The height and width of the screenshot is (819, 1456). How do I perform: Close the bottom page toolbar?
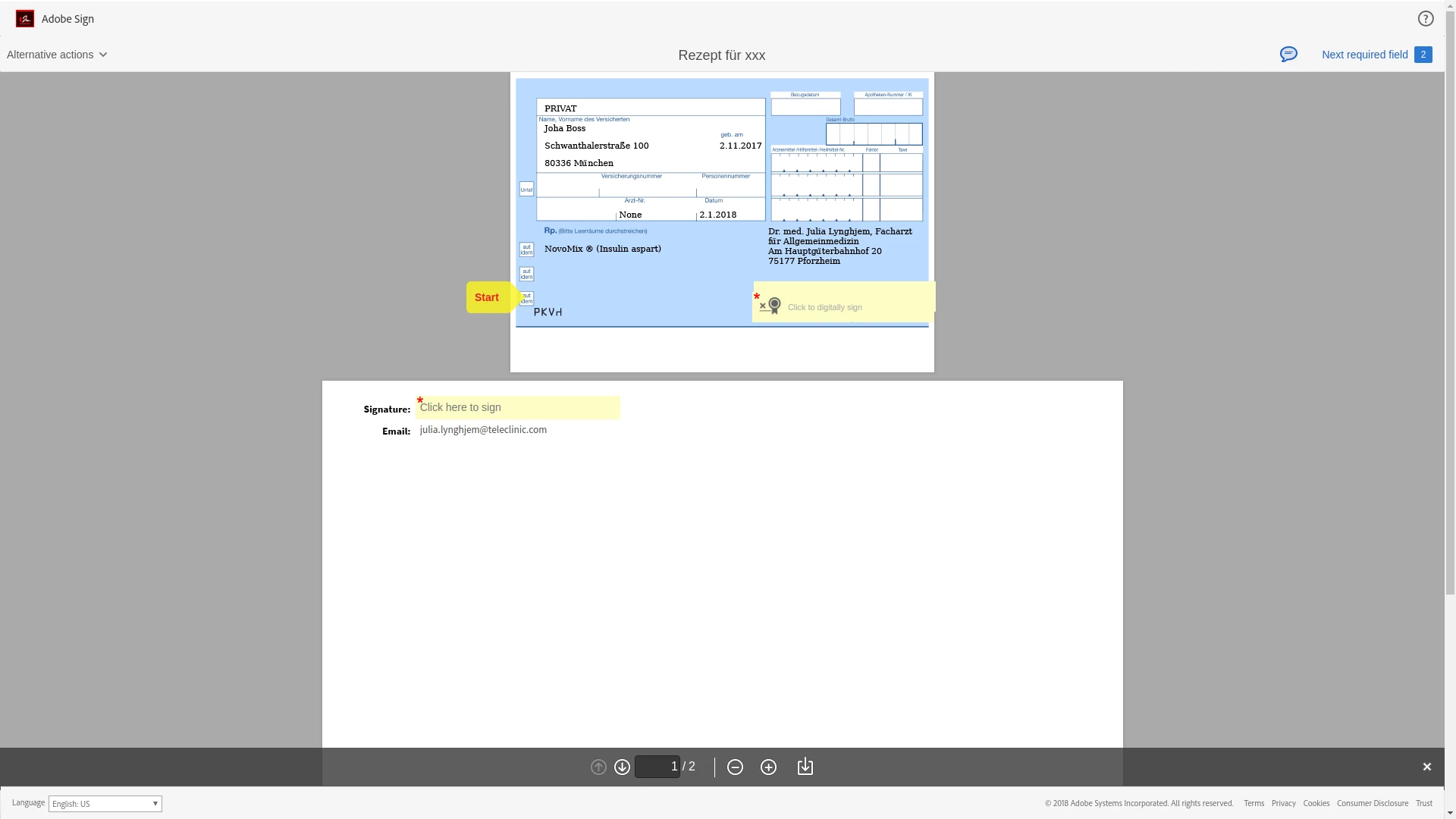[1426, 767]
